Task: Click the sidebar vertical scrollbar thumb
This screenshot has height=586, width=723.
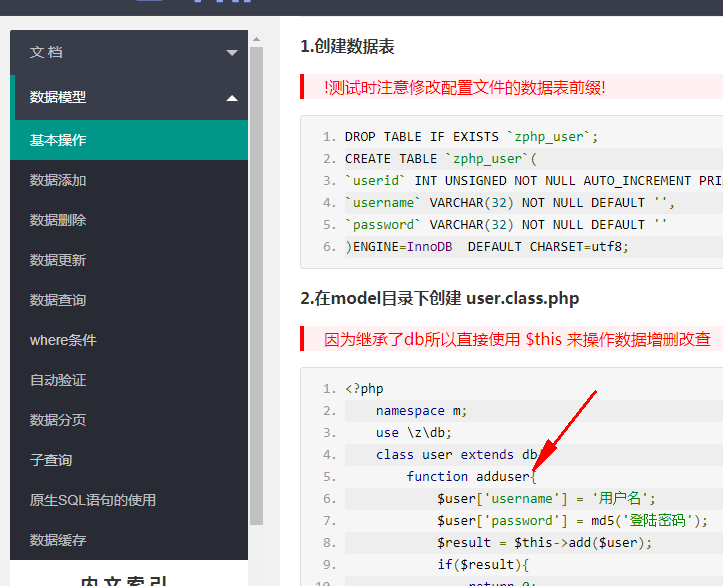Action: coord(256,280)
